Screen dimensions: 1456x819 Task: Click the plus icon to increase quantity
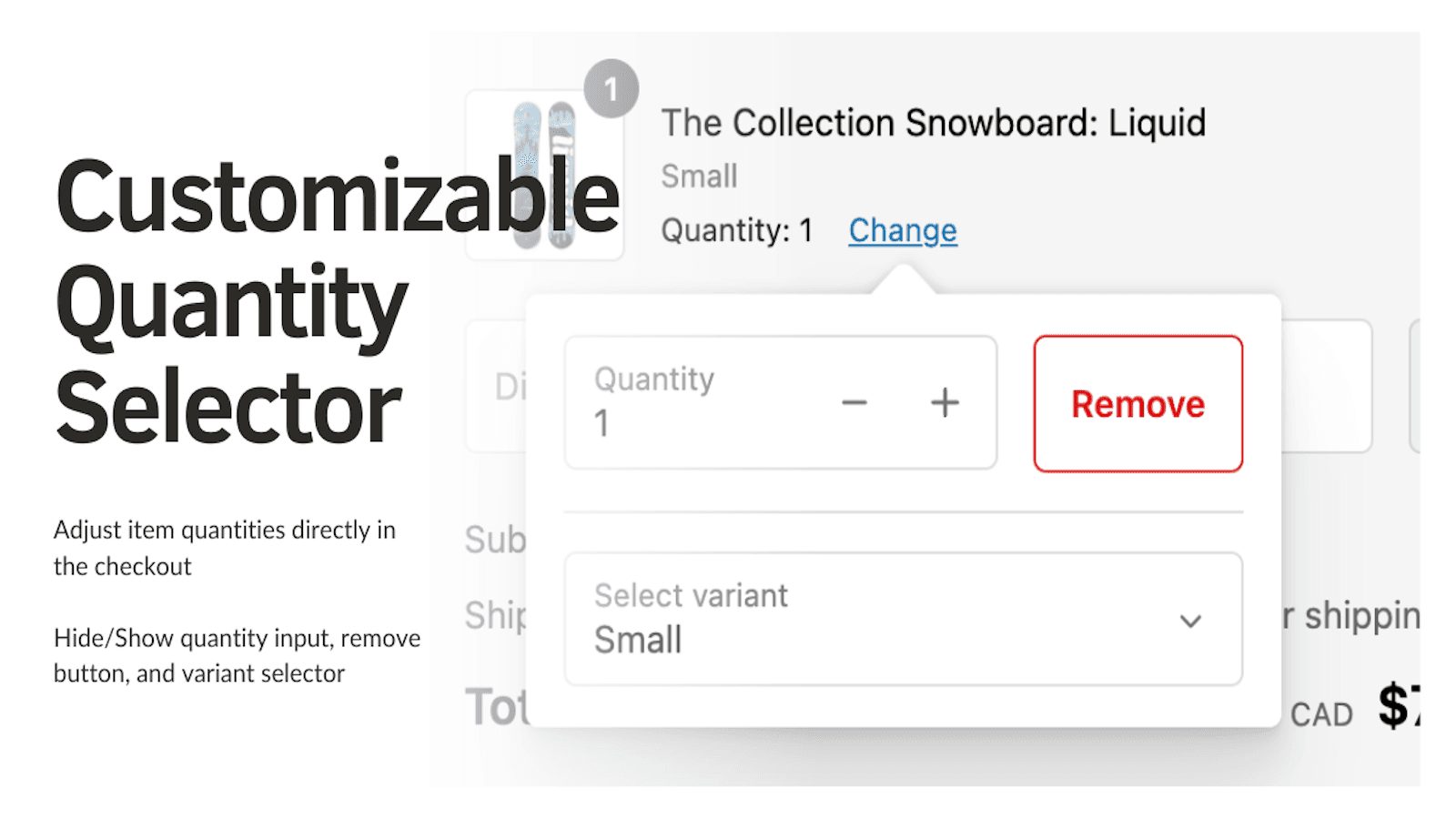(x=945, y=402)
